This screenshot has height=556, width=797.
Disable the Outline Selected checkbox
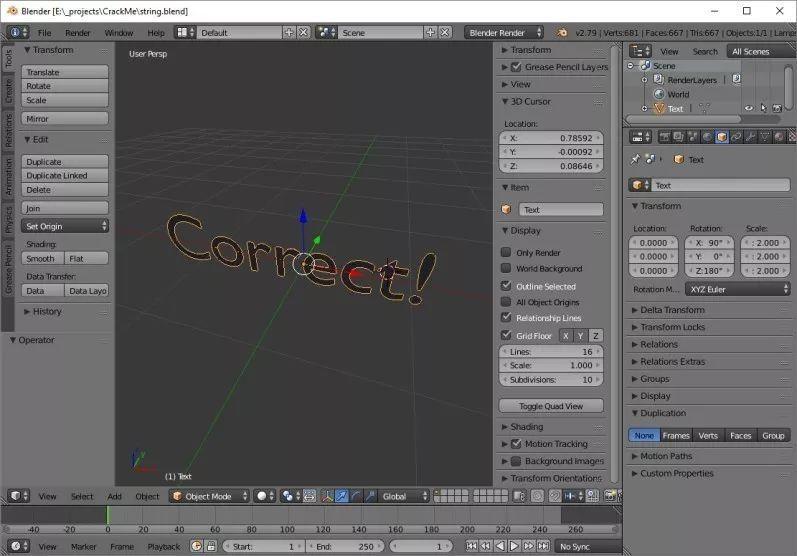(506, 286)
